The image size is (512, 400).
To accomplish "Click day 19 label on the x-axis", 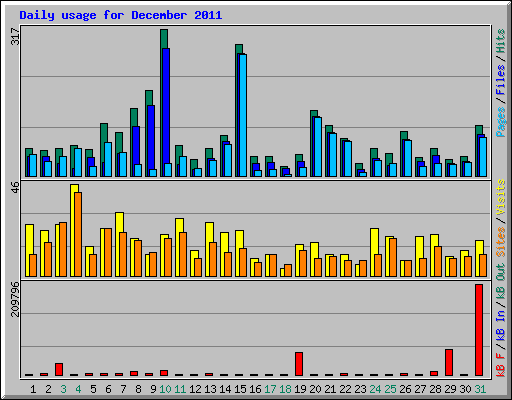I will (x=300, y=389).
